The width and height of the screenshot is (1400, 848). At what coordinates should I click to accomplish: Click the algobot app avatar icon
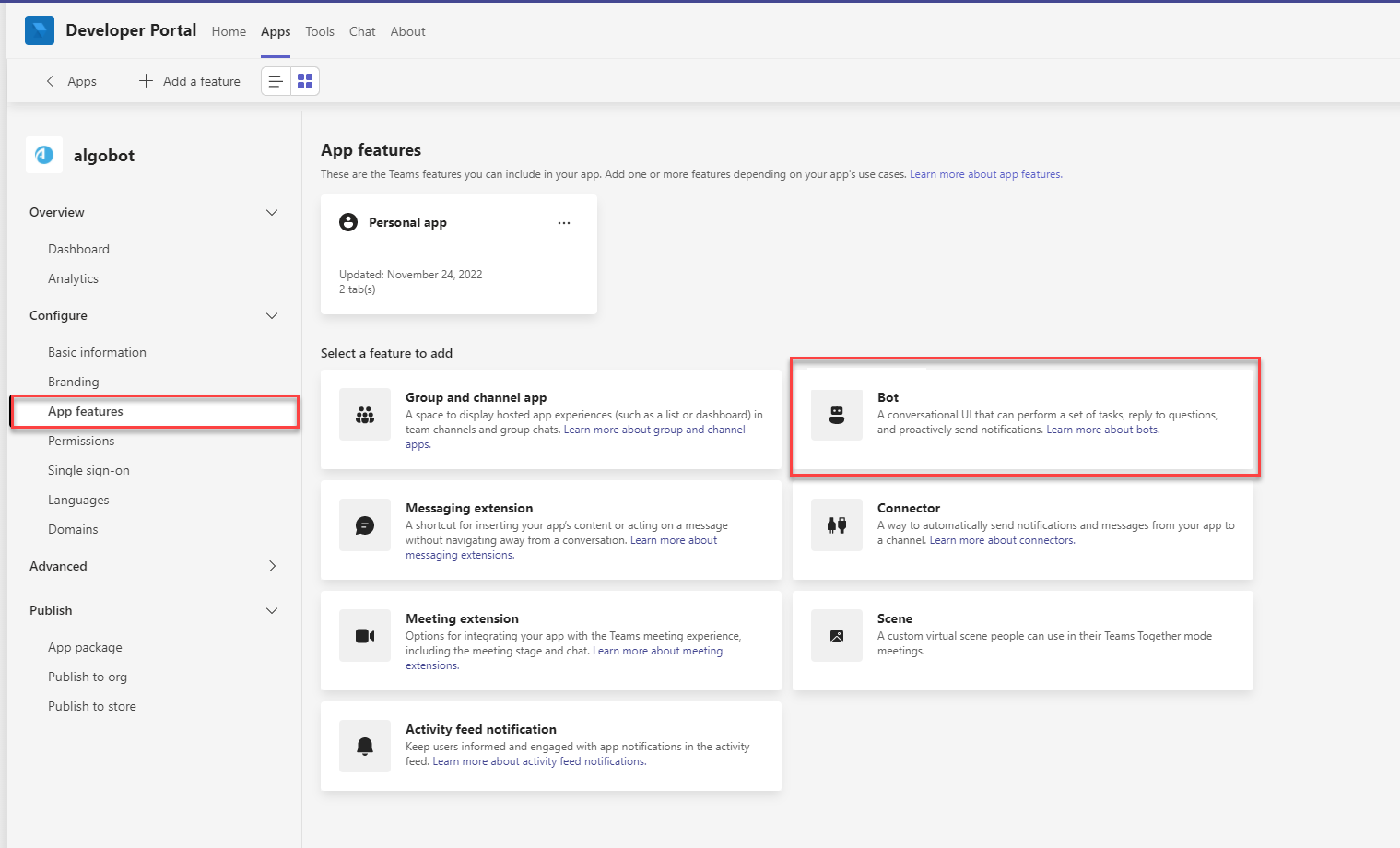(x=44, y=155)
